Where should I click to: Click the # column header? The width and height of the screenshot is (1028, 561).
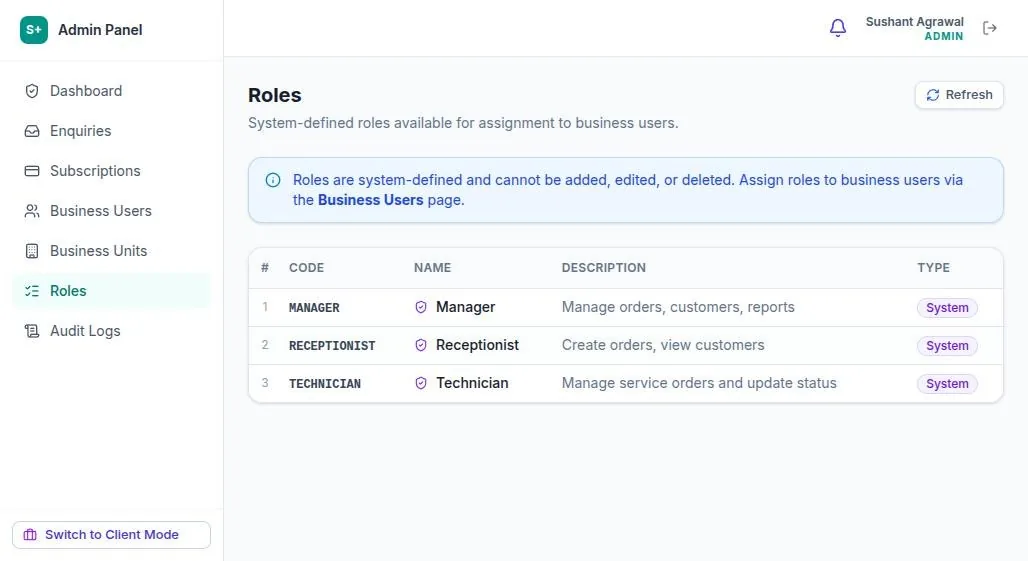(265, 267)
